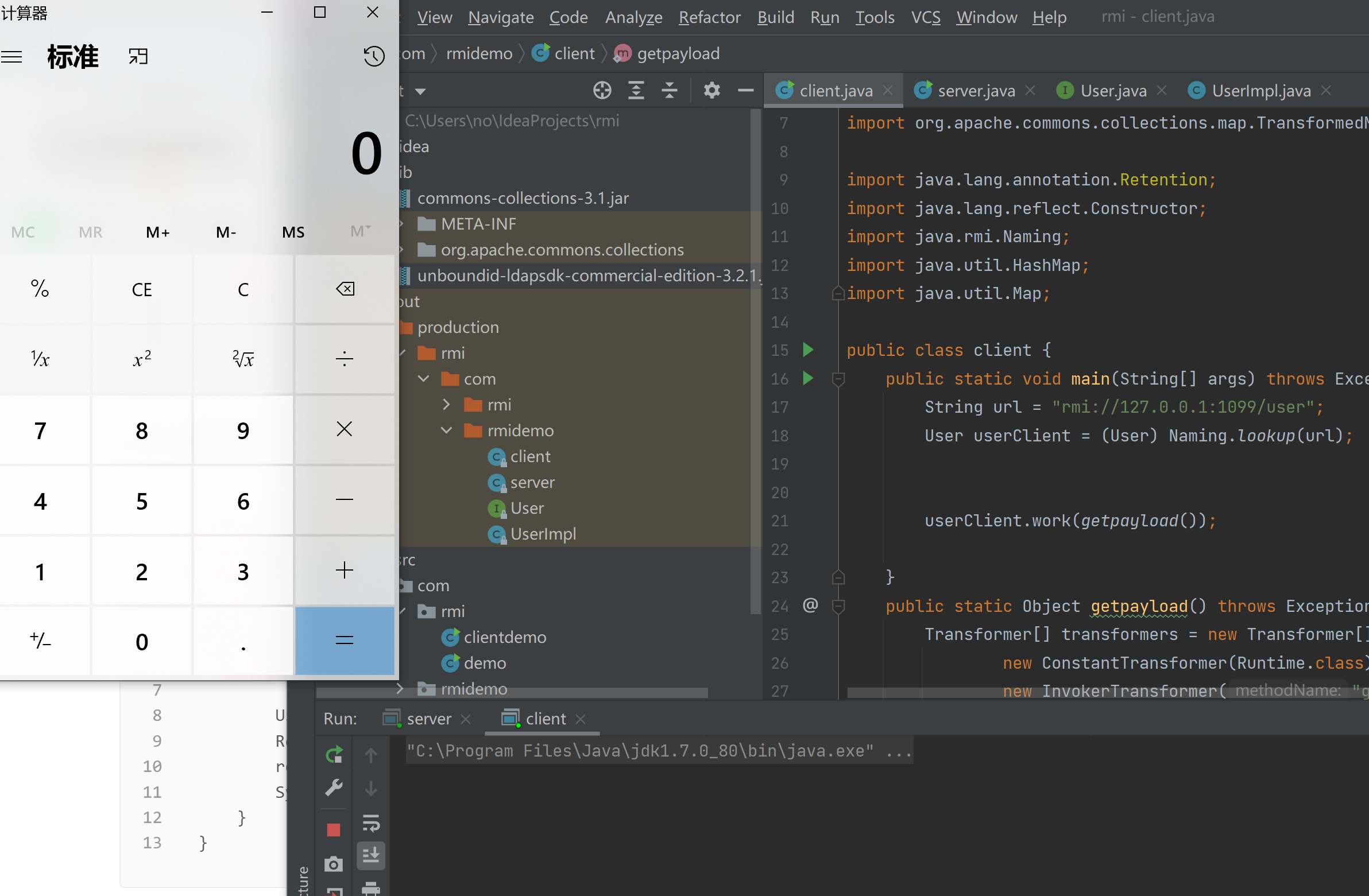Click the down arrow in Run console
1369x896 pixels.
[371, 789]
